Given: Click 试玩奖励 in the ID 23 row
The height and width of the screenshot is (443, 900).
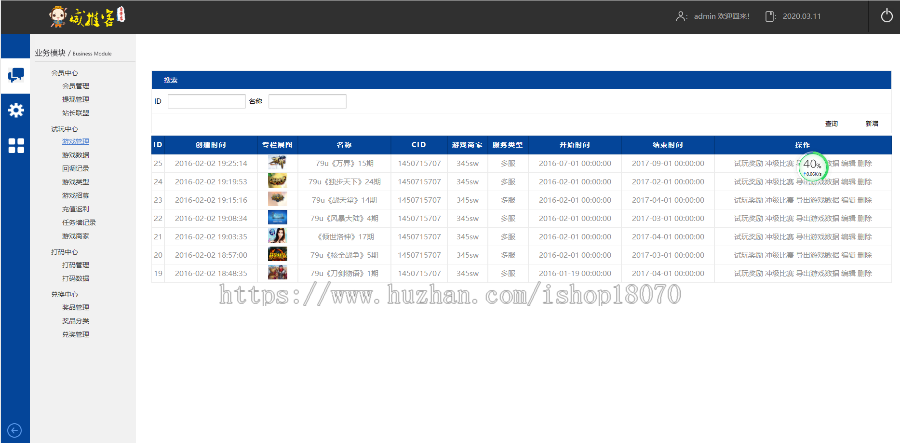Looking at the screenshot, I should (748, 200).
